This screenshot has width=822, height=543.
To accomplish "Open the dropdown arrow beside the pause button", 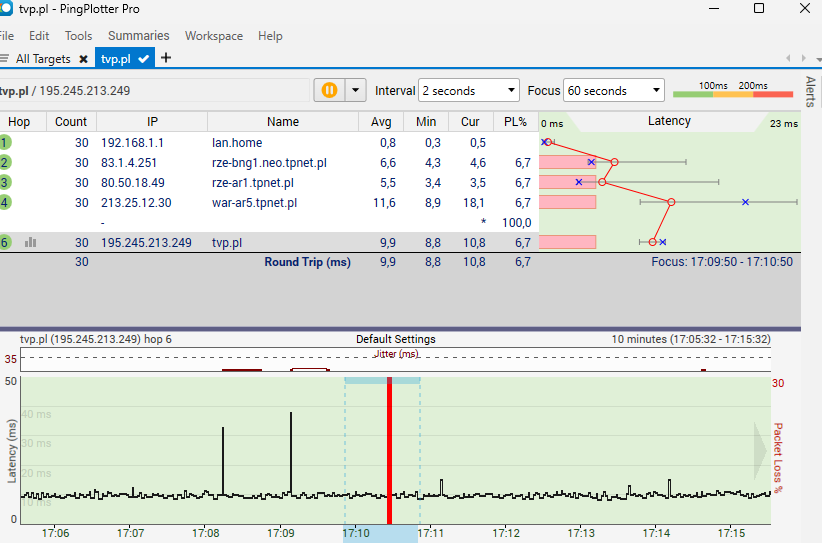I will coord(355,90).
